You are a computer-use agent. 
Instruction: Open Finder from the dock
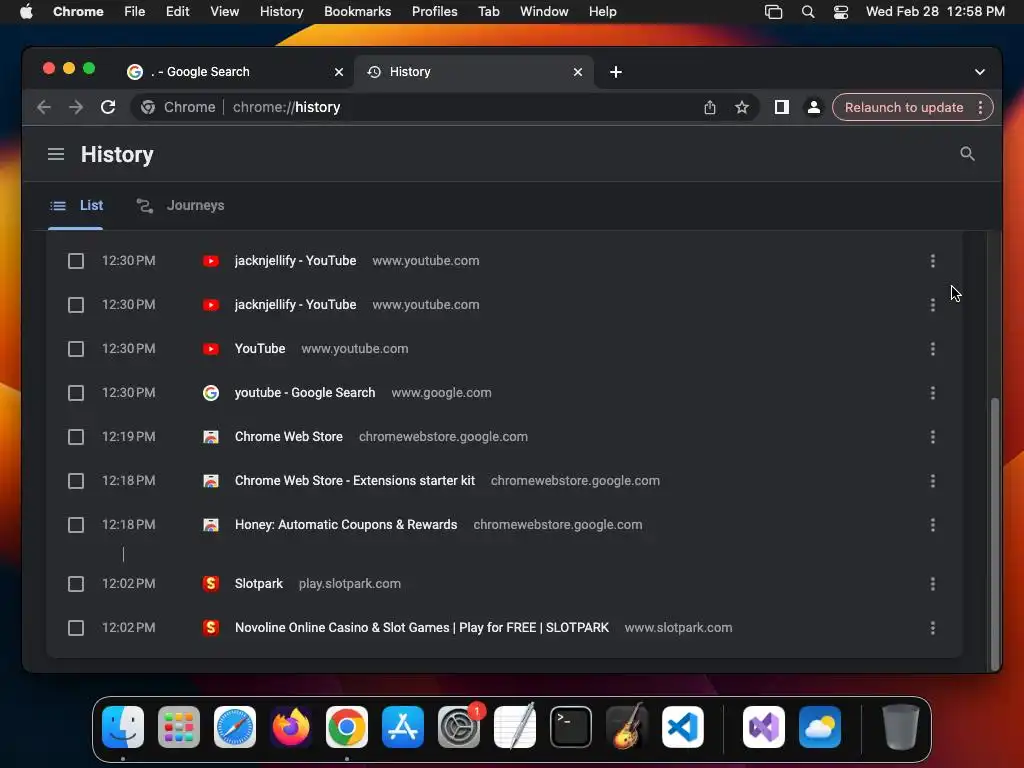(123, 727)
